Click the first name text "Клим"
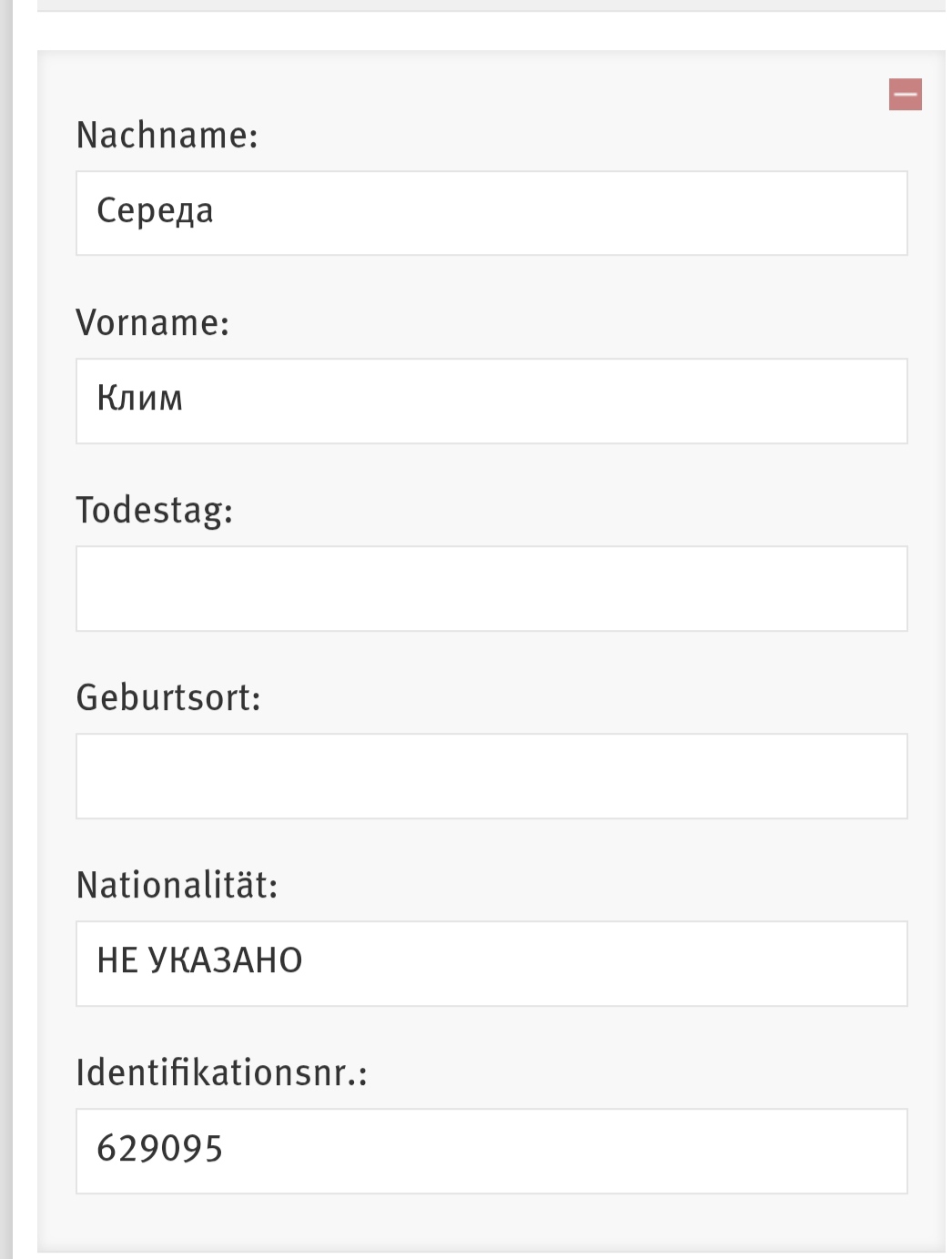The image size is (952, 1259). pyautogui.click(x=140, y=399)
